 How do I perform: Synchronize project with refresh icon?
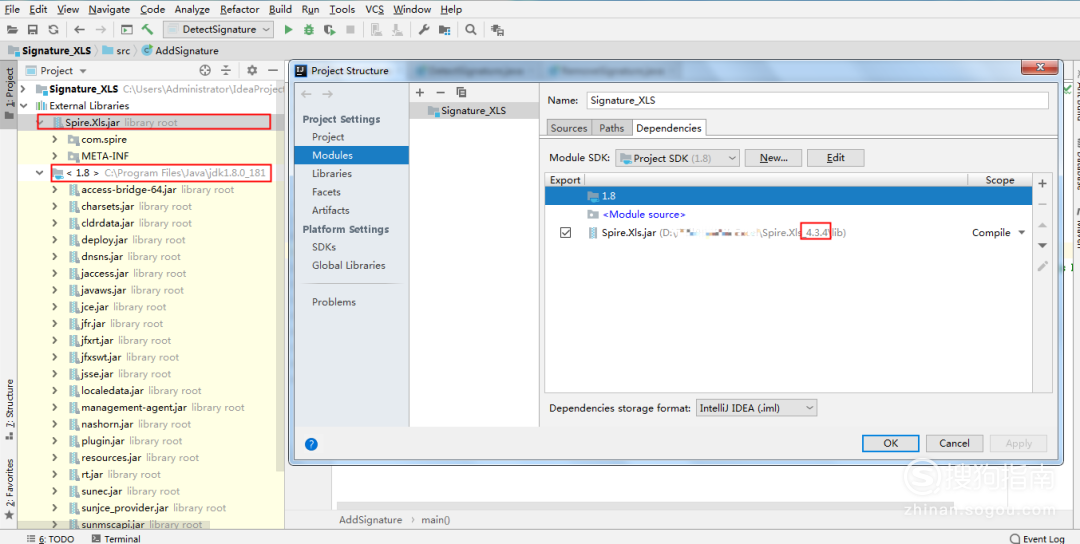pos(53,30)
